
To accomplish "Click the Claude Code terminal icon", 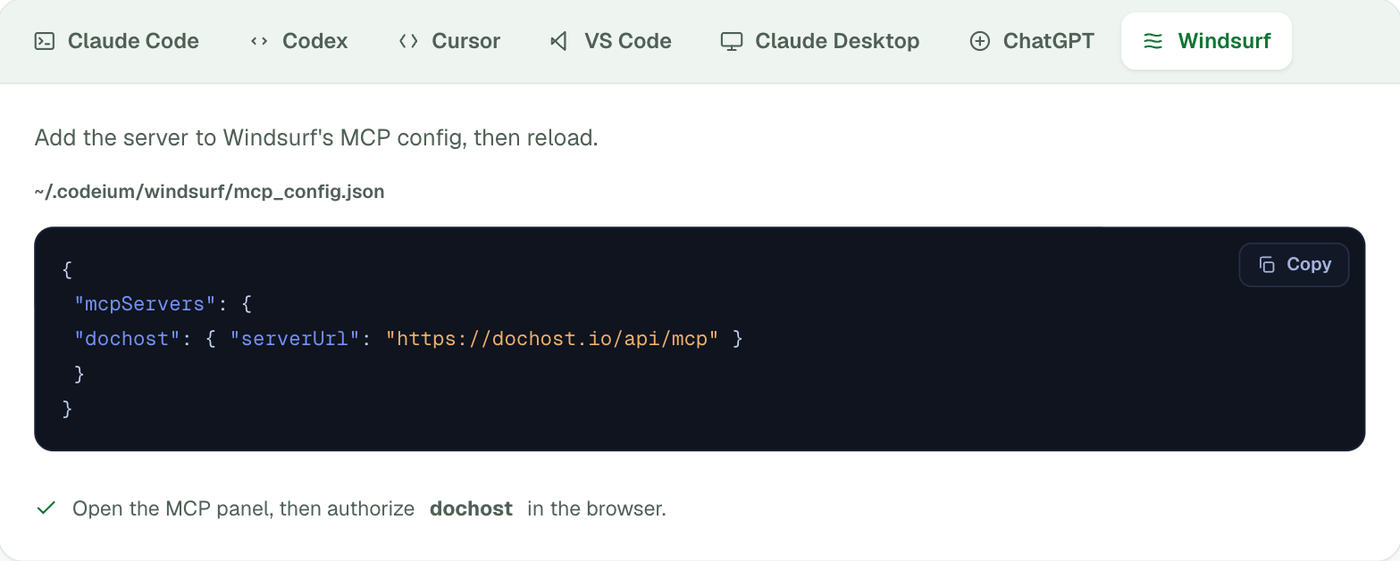I will (44, 41).
